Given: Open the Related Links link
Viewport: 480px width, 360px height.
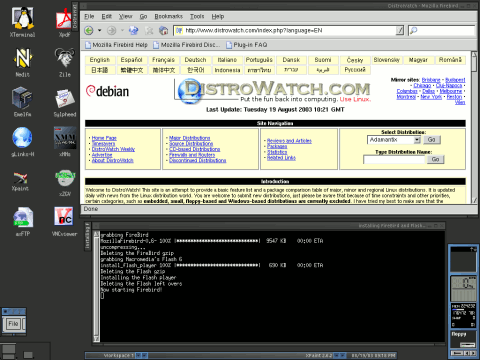Looking at the screenshot, I should [281, 158].
